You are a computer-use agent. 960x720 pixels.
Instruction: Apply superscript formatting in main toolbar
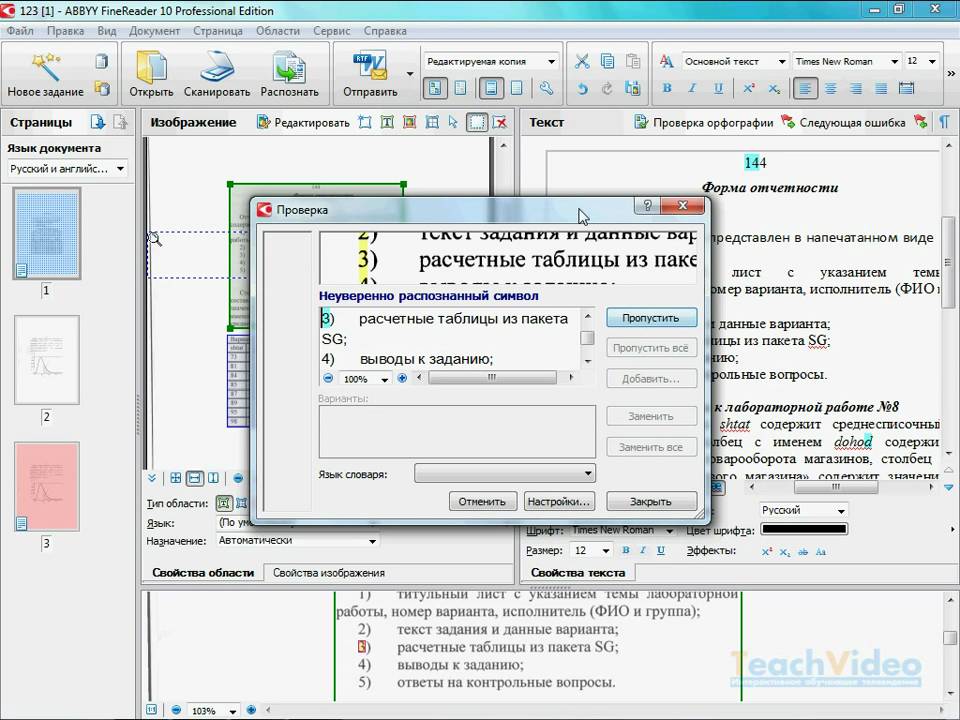[x=748, y=88]
